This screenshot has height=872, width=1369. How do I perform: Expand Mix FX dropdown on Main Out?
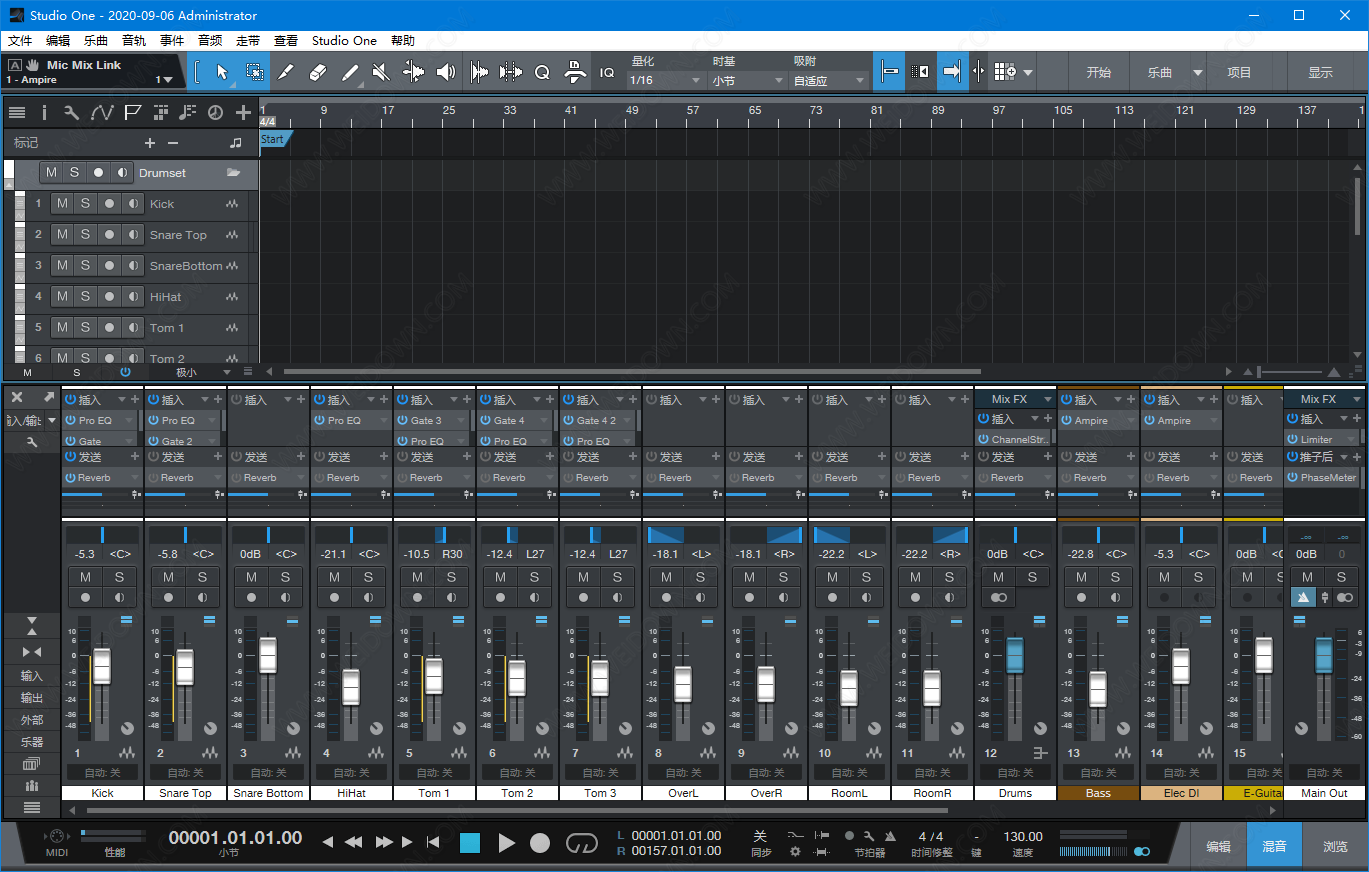[1357, 400]
